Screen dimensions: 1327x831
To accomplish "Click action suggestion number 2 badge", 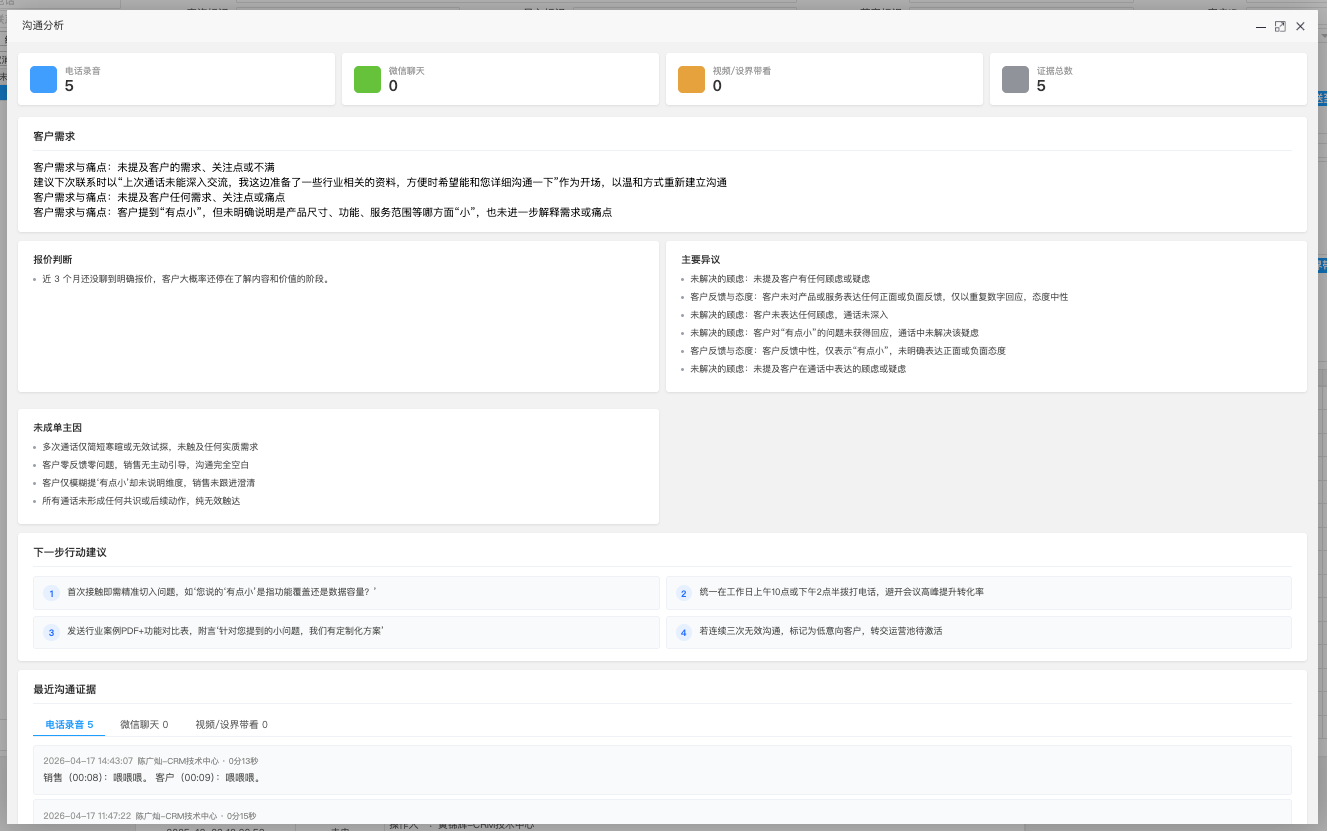I will (684, 594).
